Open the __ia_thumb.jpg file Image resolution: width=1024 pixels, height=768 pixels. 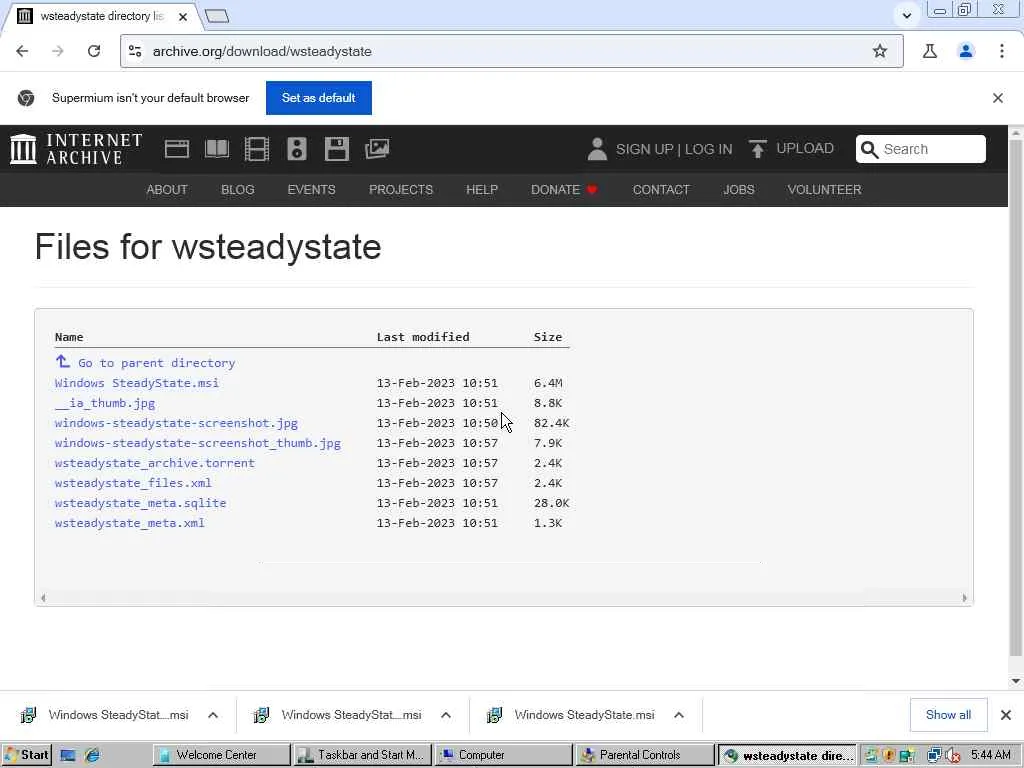click(105, 403)
